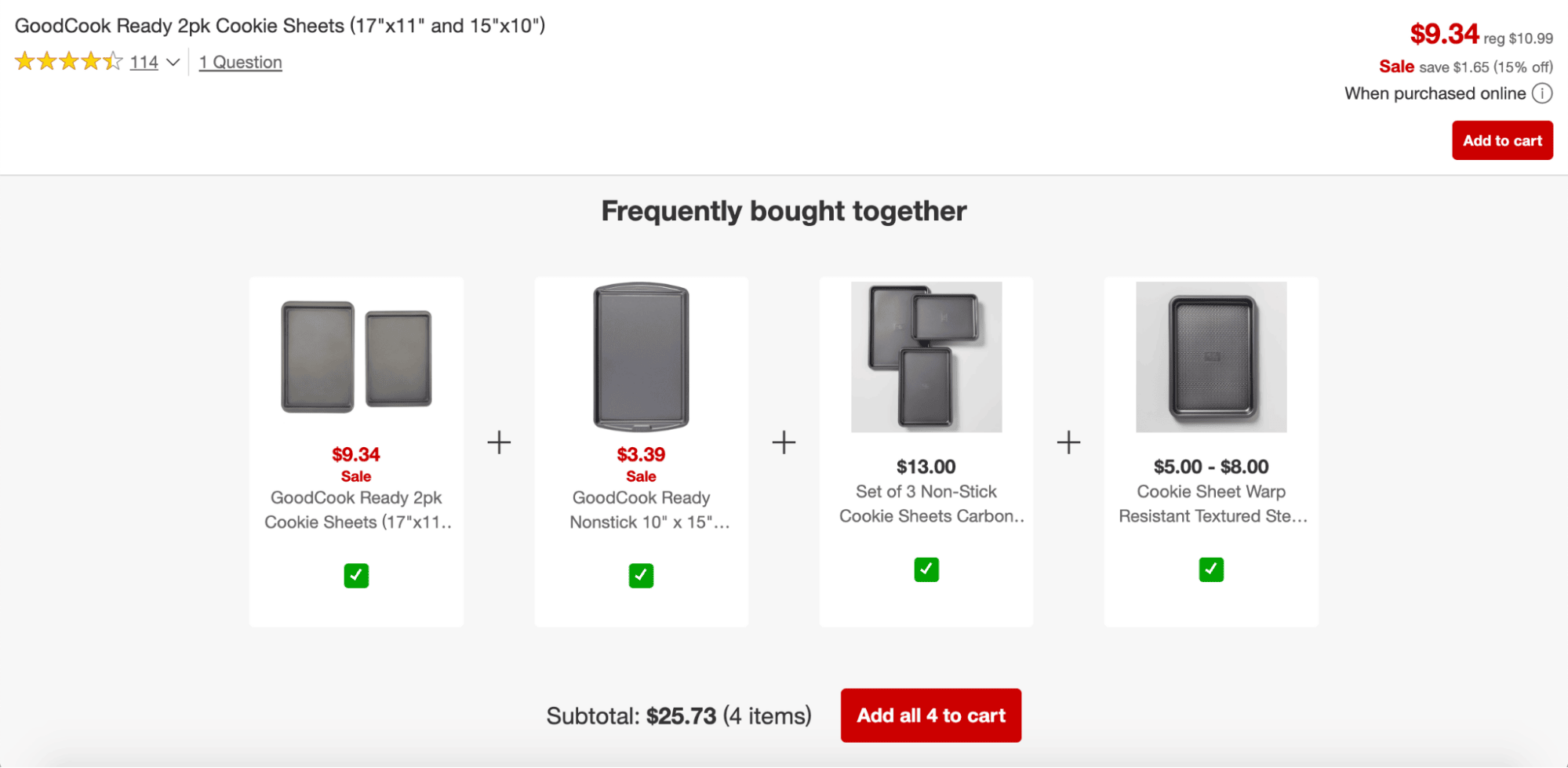The image size is (1568, 768).
Task: Click the GoodCook Ready 2pk Cookie Sheets title
Action: pyautogui.click(x=356, y=509)
